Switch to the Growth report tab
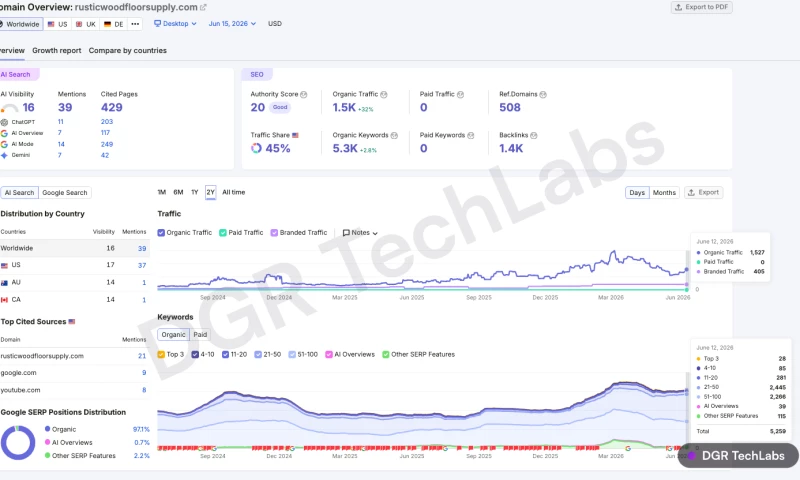Screen dimensions: 800x480 [x=57, y=50]
